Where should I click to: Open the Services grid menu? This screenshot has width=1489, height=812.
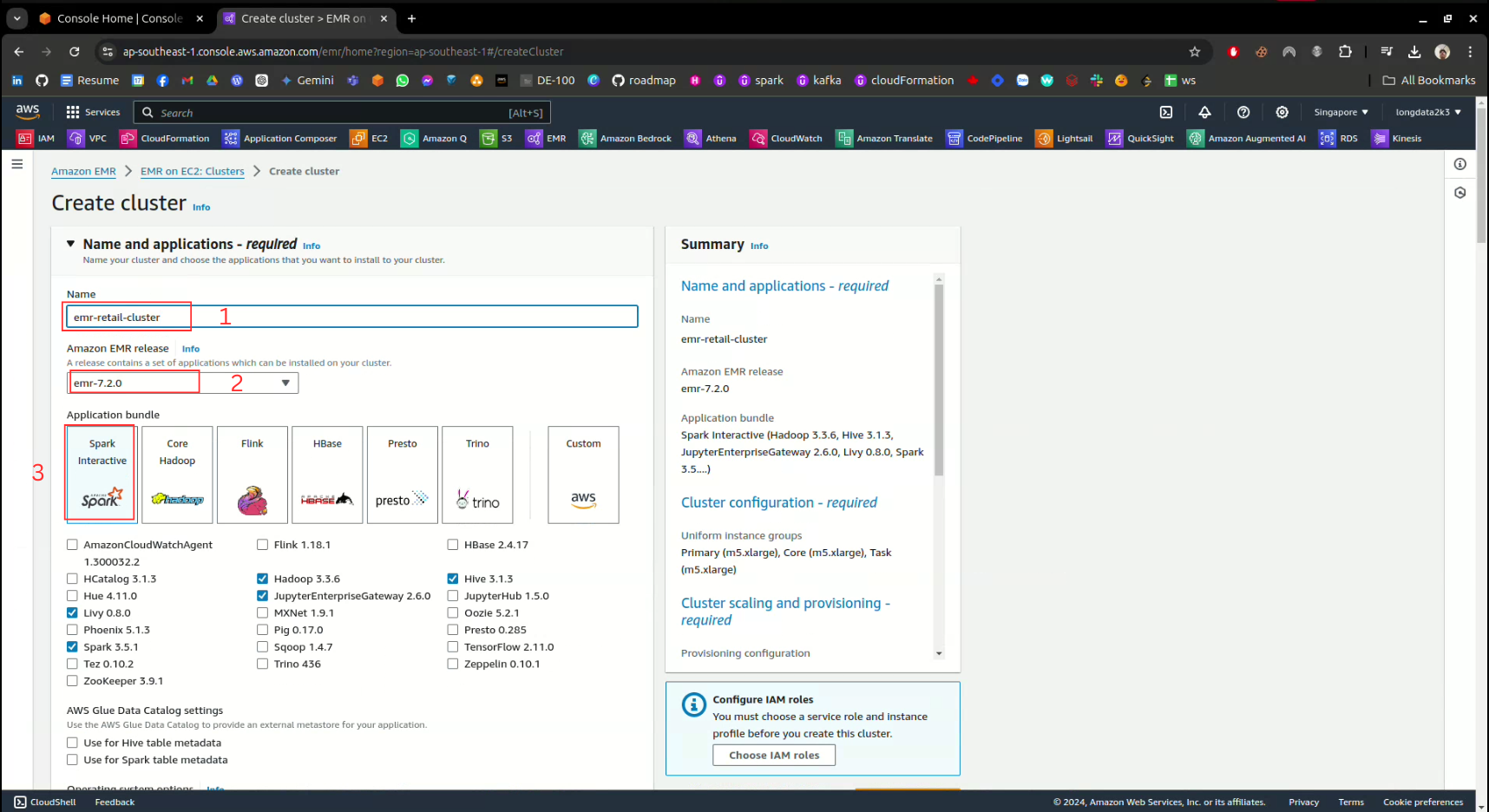tap(93, 112)
